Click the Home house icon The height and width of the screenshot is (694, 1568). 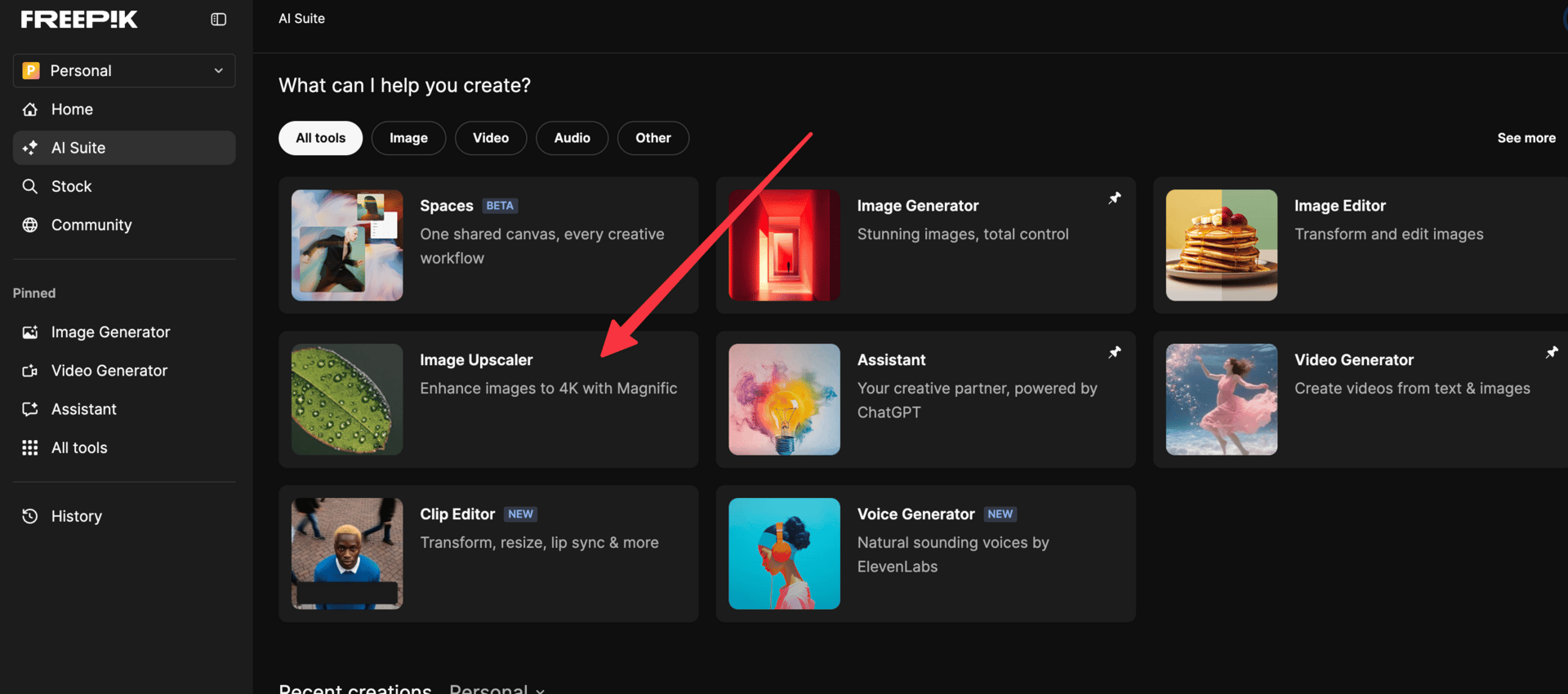click(x=30, y=109)
